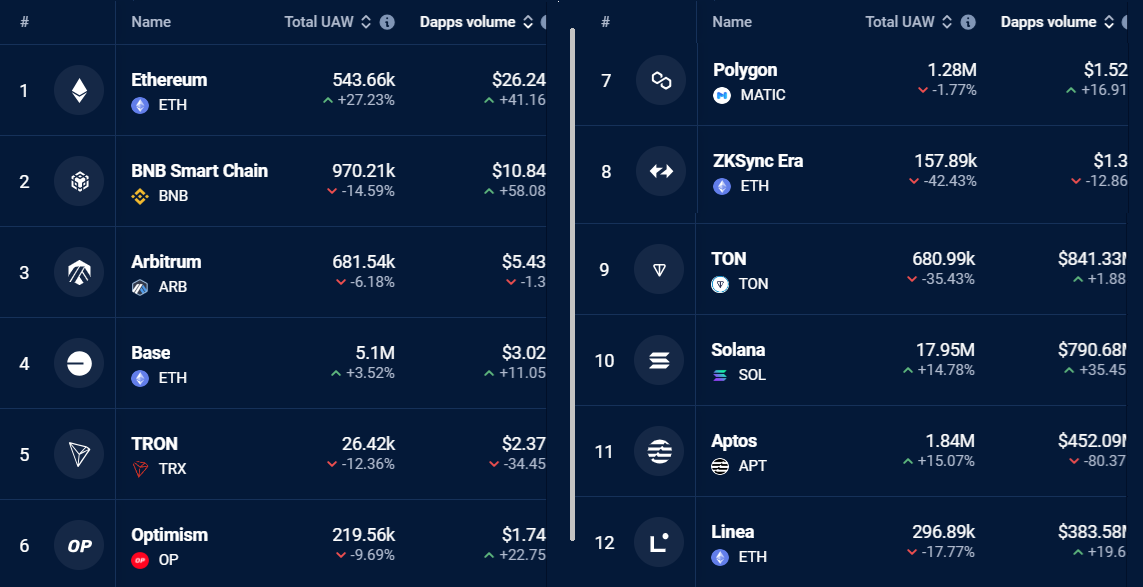
Task: Click the Name column header on left
Action: click(x=151, y=22)
